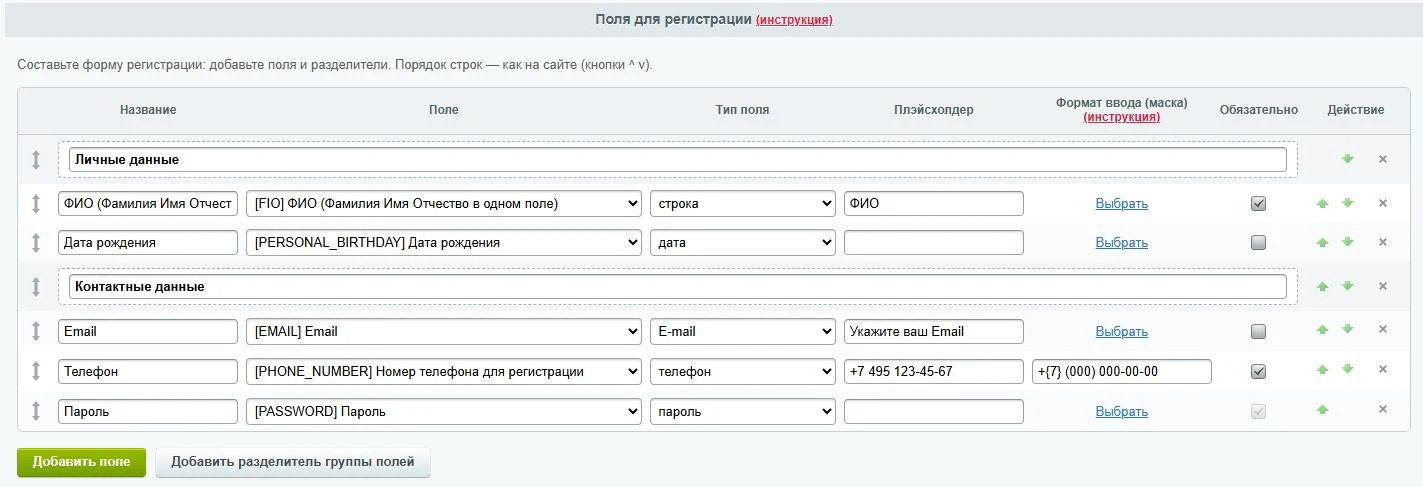Mark Дата рождения as required

(x=1258, y=242)
